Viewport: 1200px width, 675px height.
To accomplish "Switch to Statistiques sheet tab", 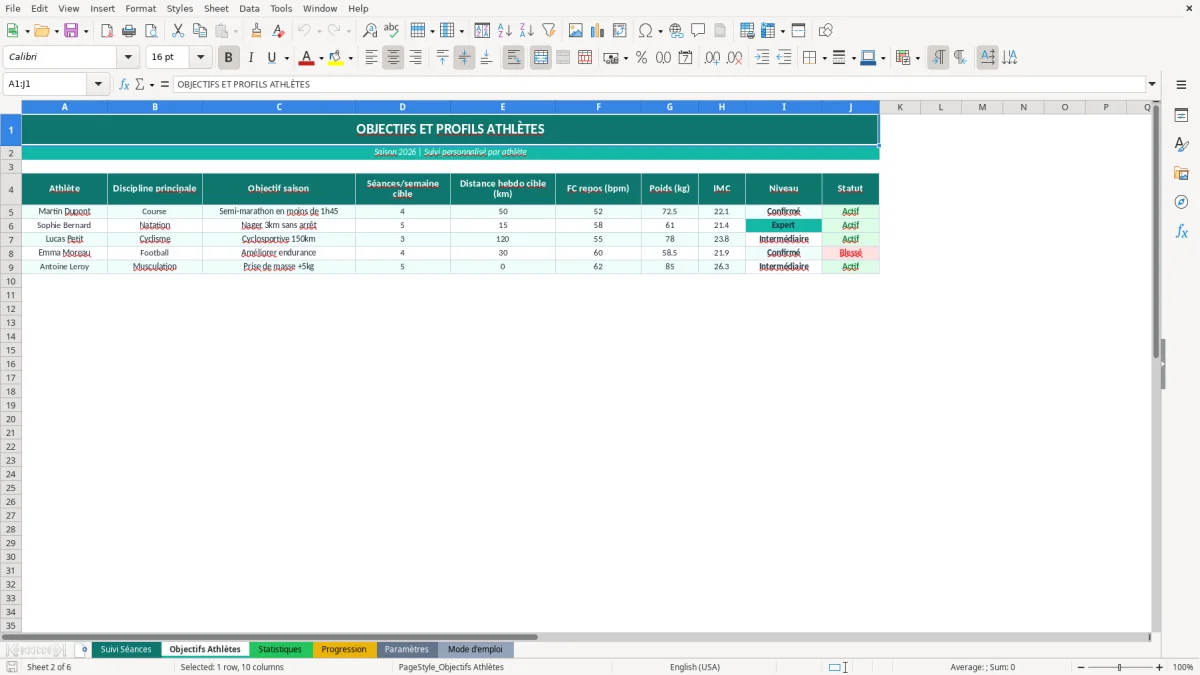I will click(x=280, y=650).
